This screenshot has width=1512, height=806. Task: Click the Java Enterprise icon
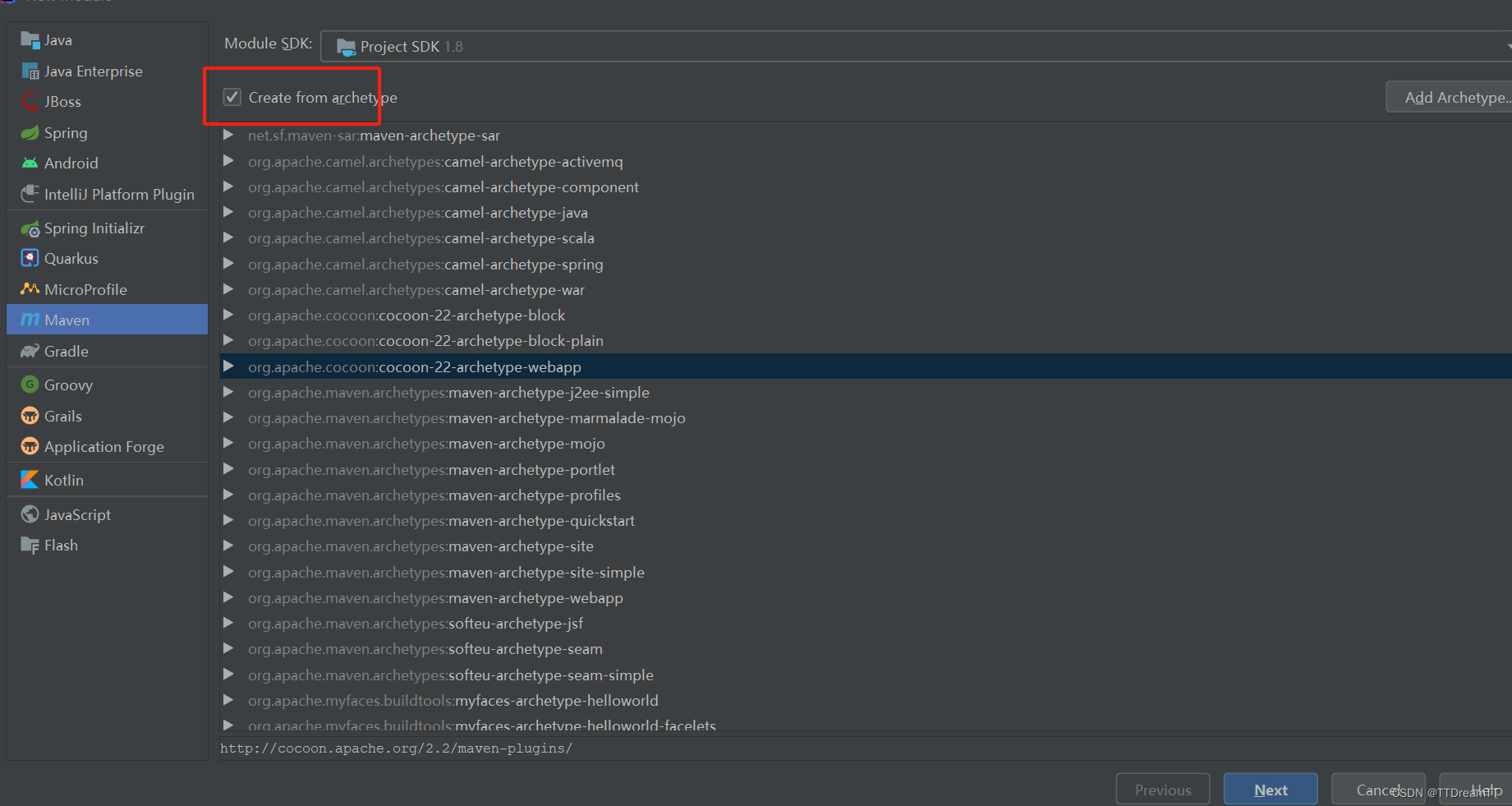(x=30, y=71)
